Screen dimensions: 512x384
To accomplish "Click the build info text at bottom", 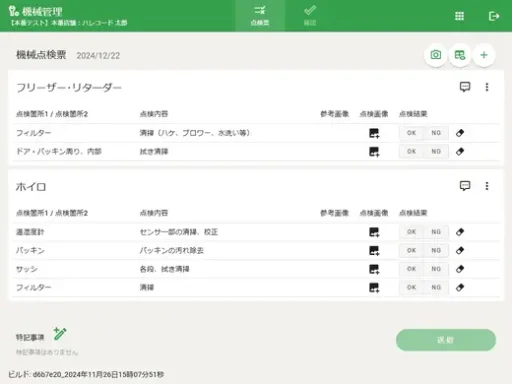I will (86, 375).
